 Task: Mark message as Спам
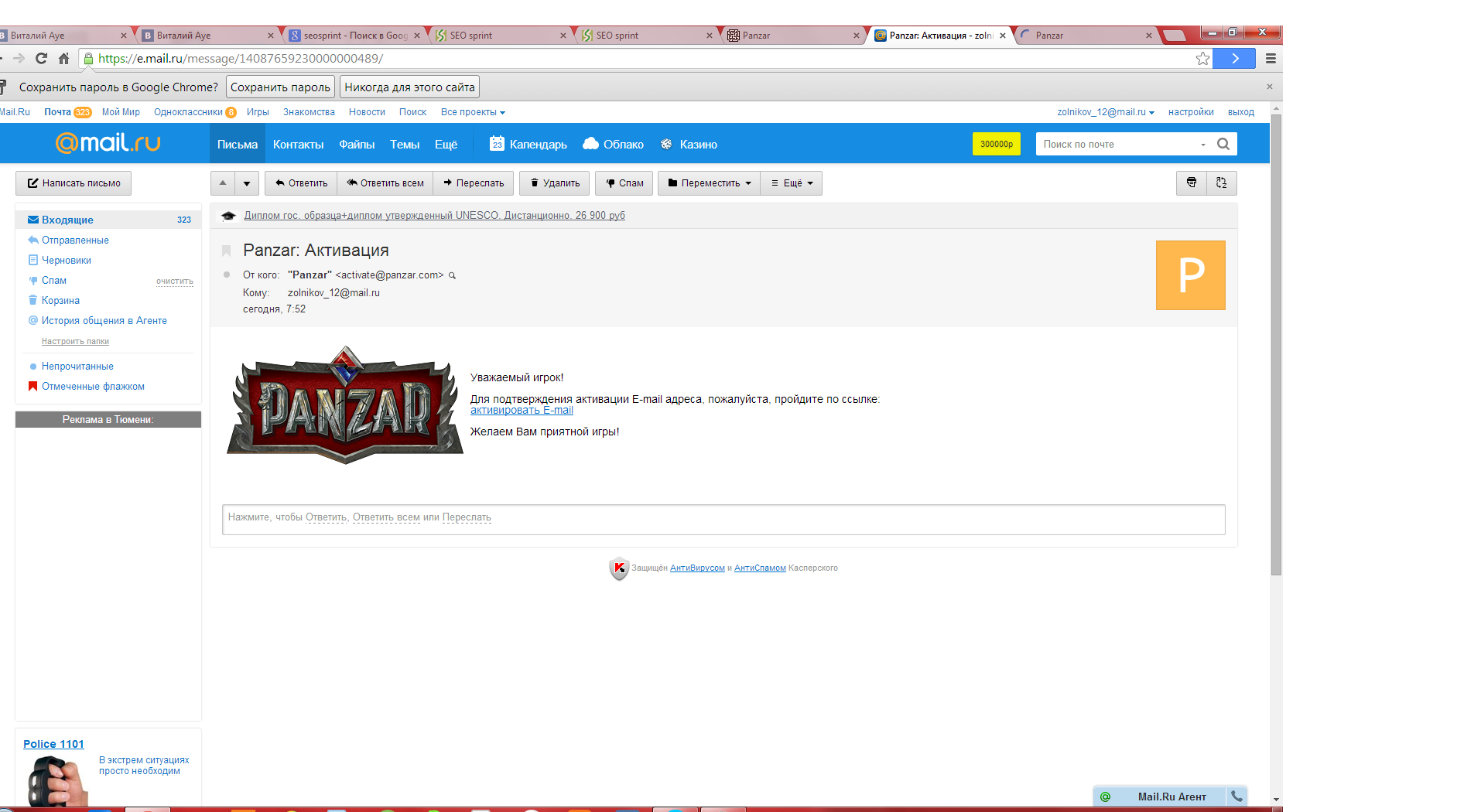(x=624, y=183)
